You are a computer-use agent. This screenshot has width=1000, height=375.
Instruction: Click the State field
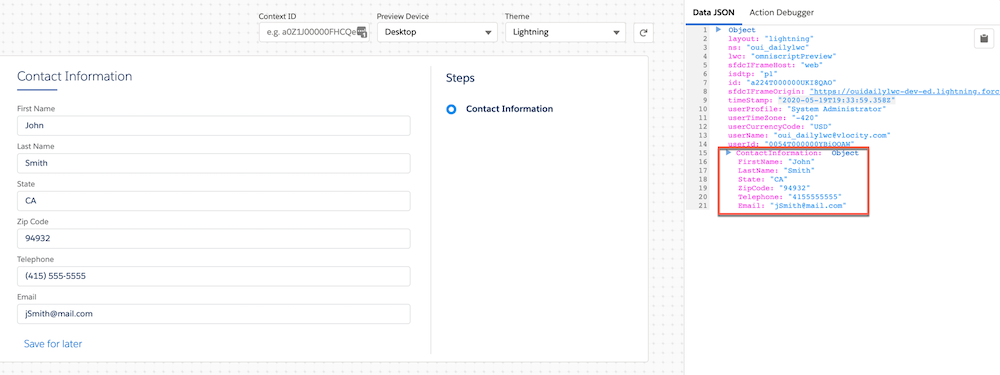tap(214, 201)
